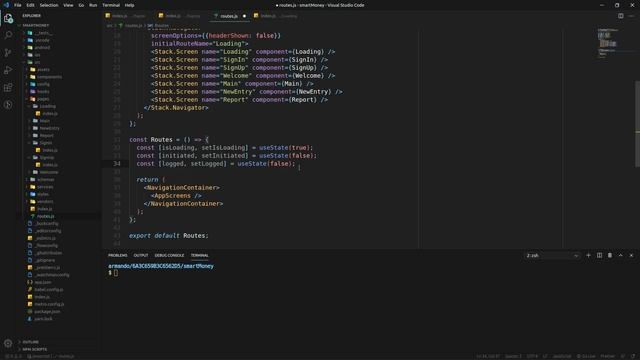The height and width of the screenshot is (360, 640).
Task: Open the View menu
Action: 68,5
